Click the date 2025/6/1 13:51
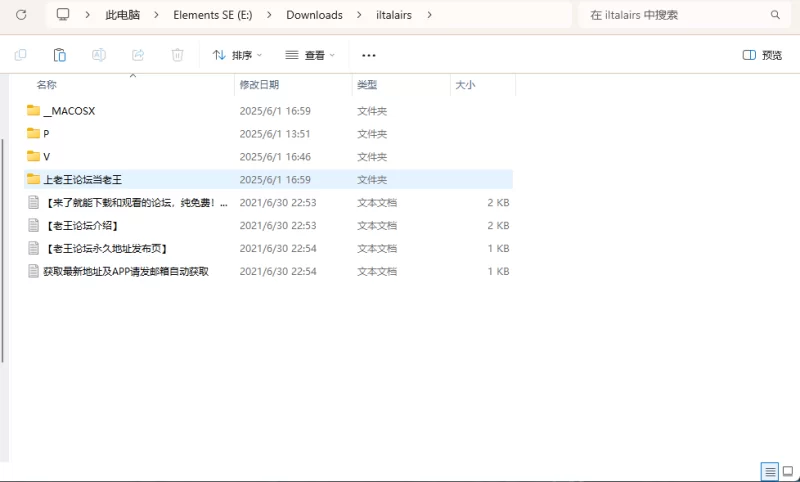Image resolution: width=800 pixels, height=482 pixels. (275, 134)
